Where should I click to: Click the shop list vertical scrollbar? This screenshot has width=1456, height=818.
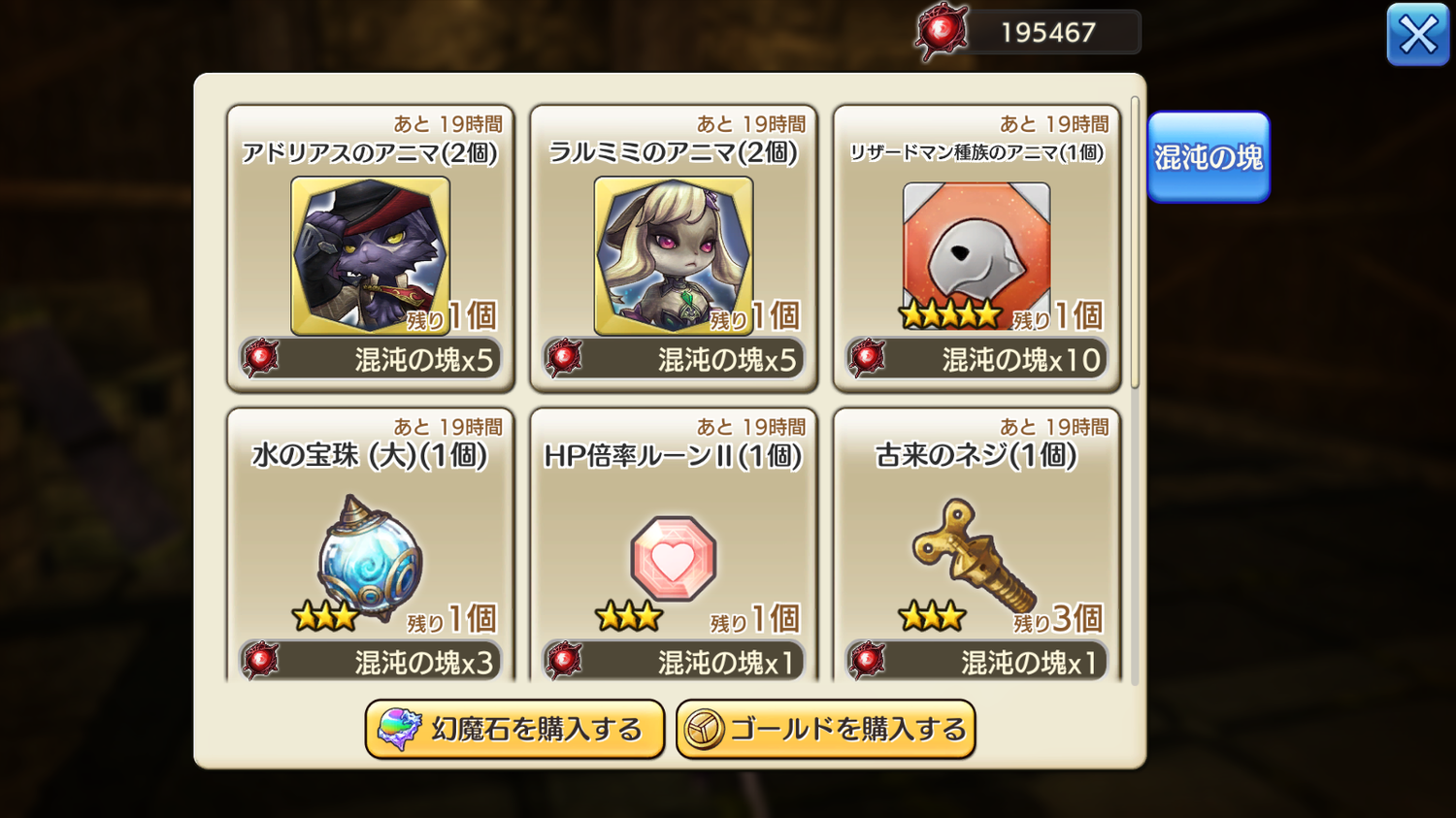coord(1135,243)
